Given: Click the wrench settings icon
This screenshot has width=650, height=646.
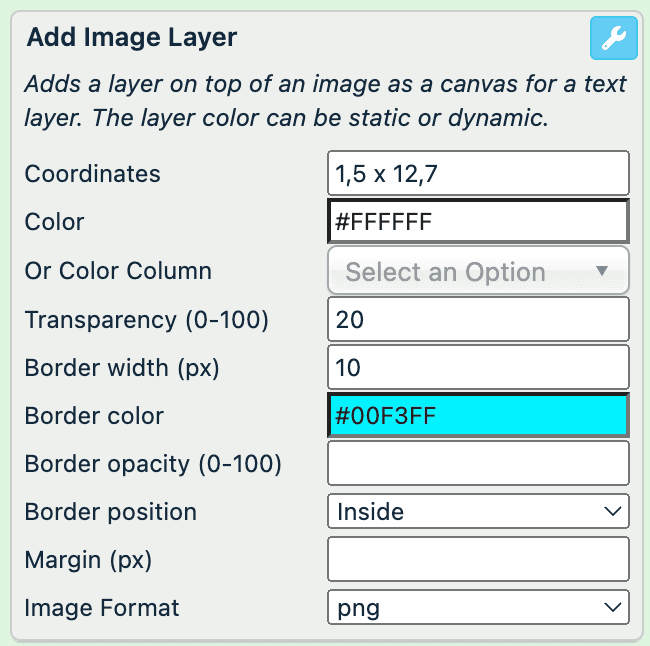Looking at the screenshot, I should pos(613,39).
